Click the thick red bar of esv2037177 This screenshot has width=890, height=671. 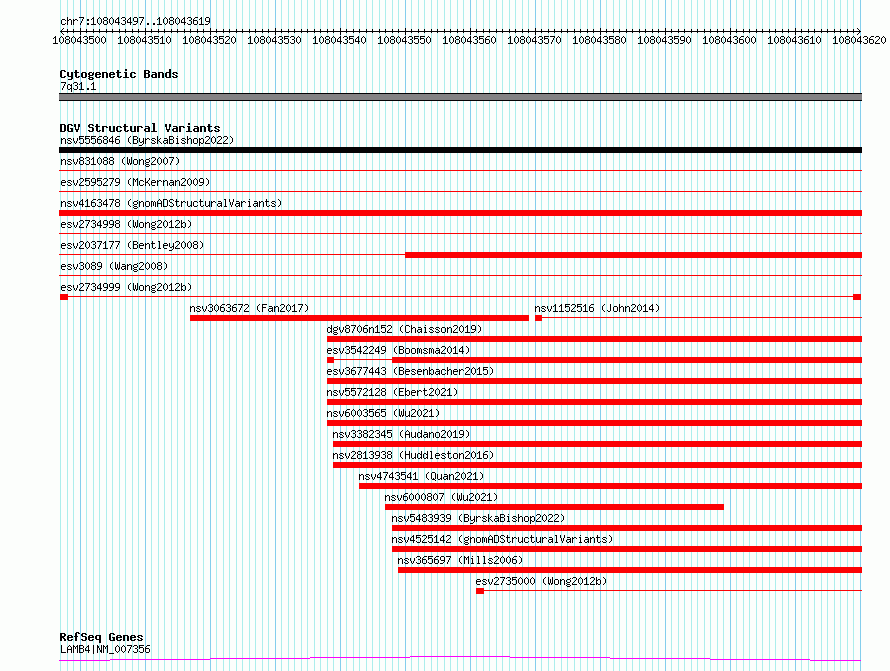pyautogui.click(x=633, y=255)
